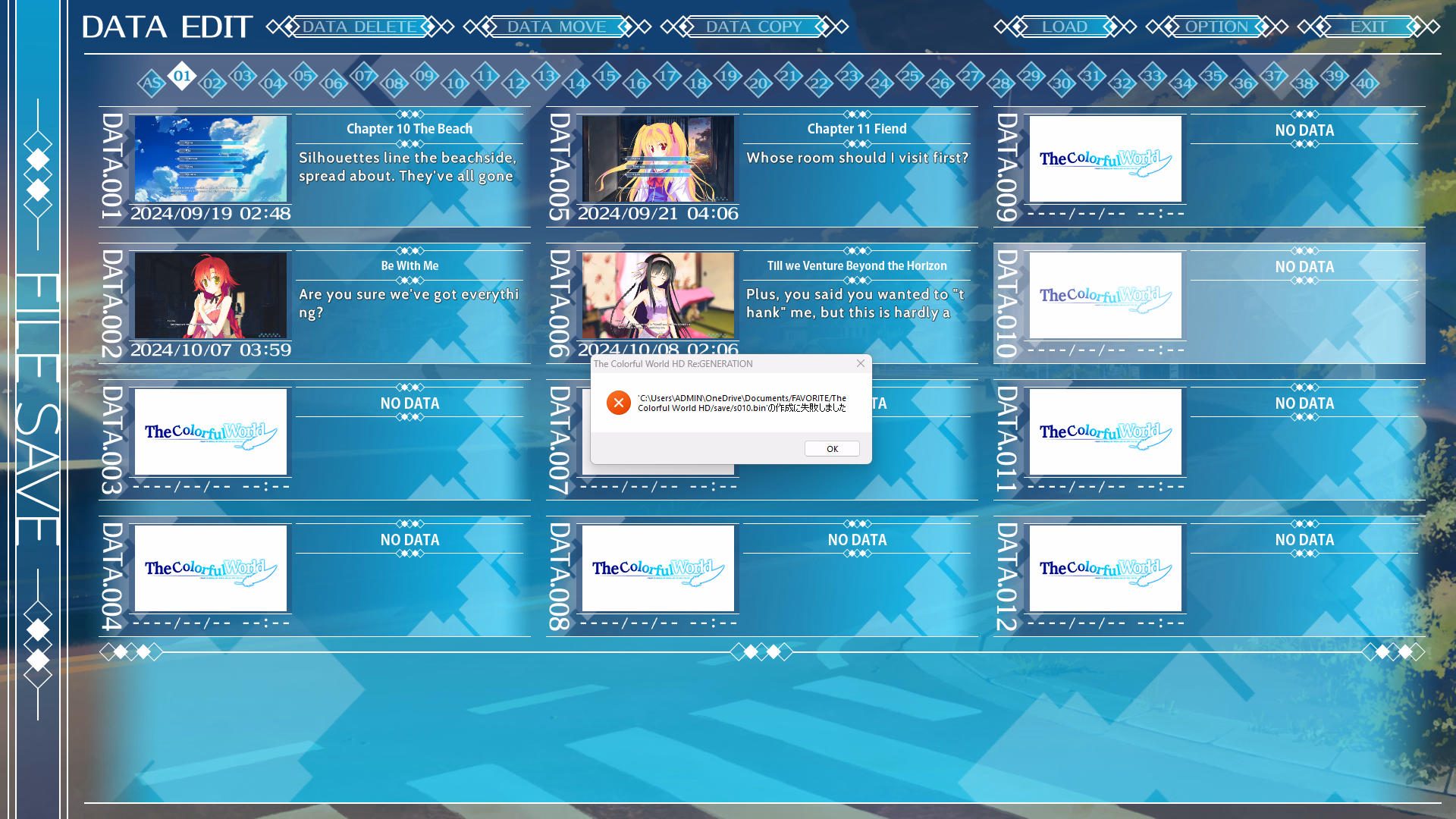Switch to page 09 tab
This screenshot has width=1456, height=819.
click(425, 76)
